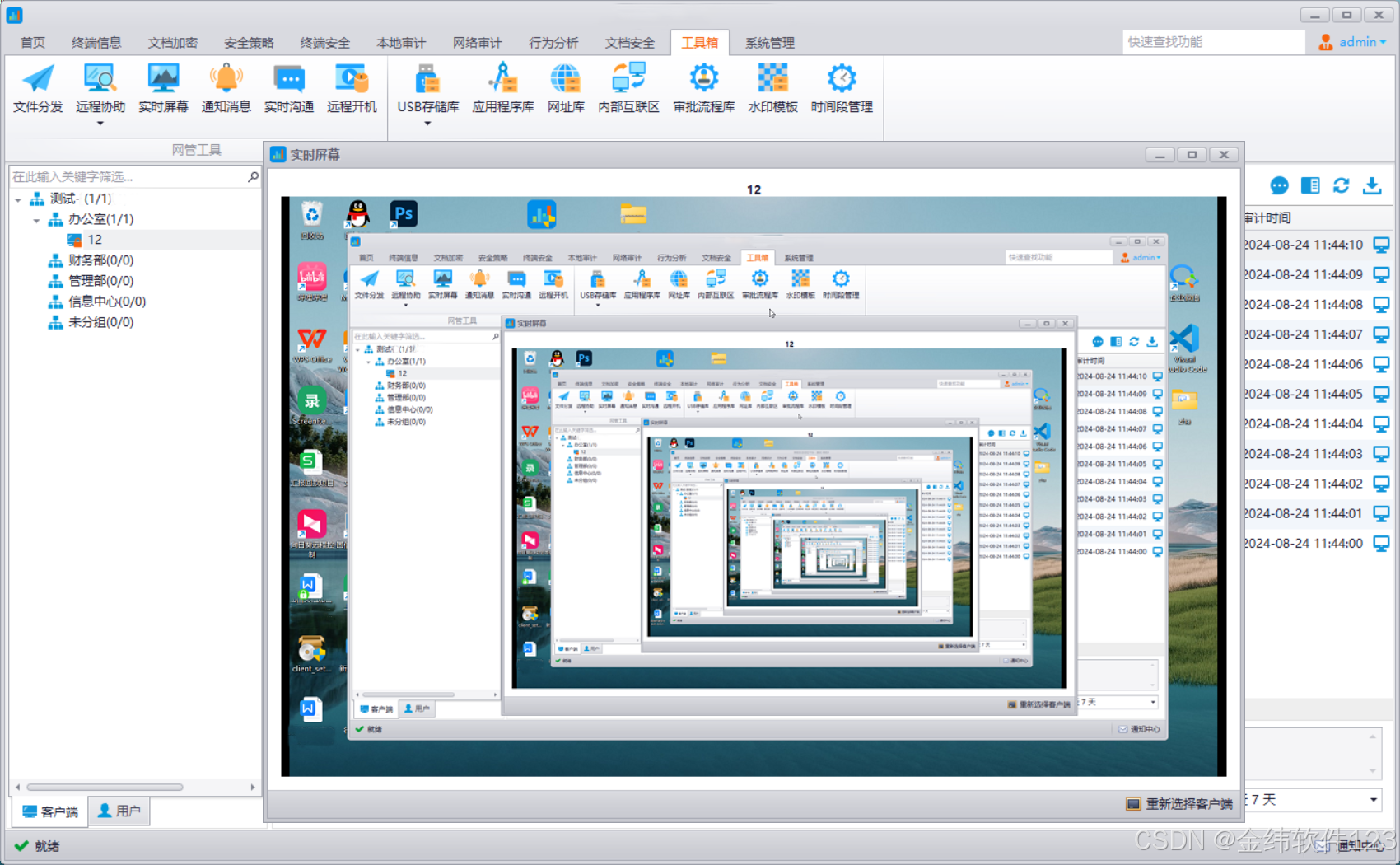Switch to the 用户 bottom tab
The image size is (1400, 865).
[x=119, y=811]
